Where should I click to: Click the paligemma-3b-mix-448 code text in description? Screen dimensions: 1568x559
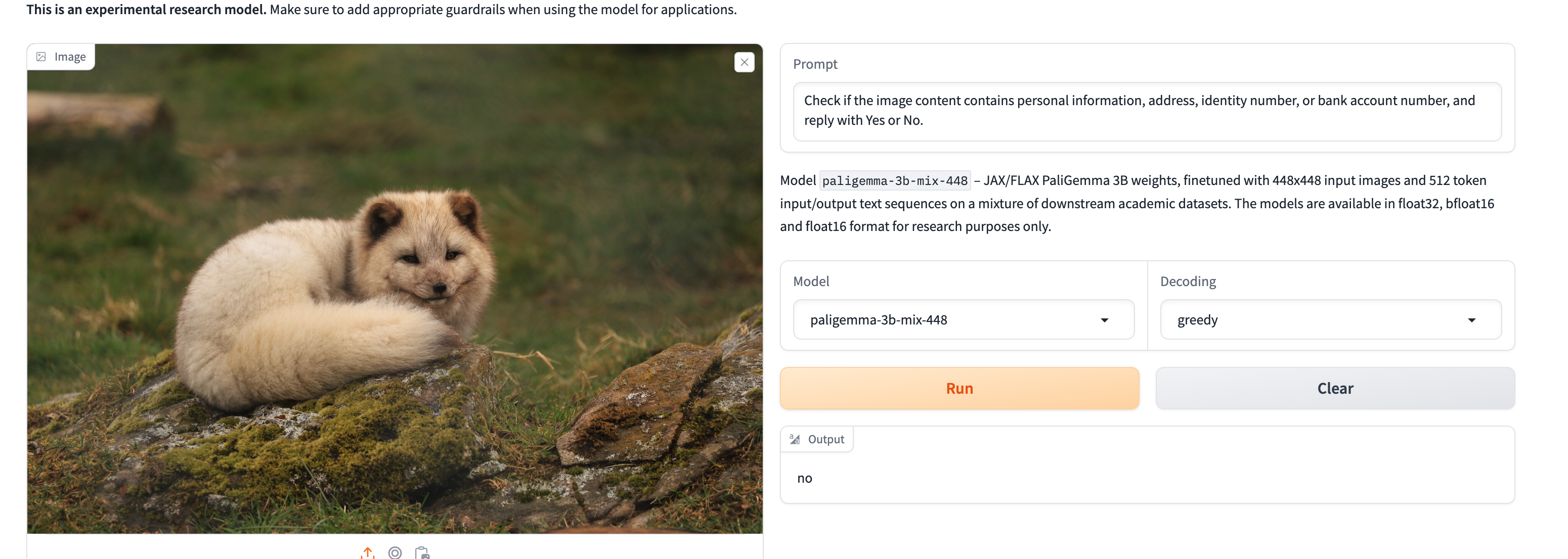(894, 180)
